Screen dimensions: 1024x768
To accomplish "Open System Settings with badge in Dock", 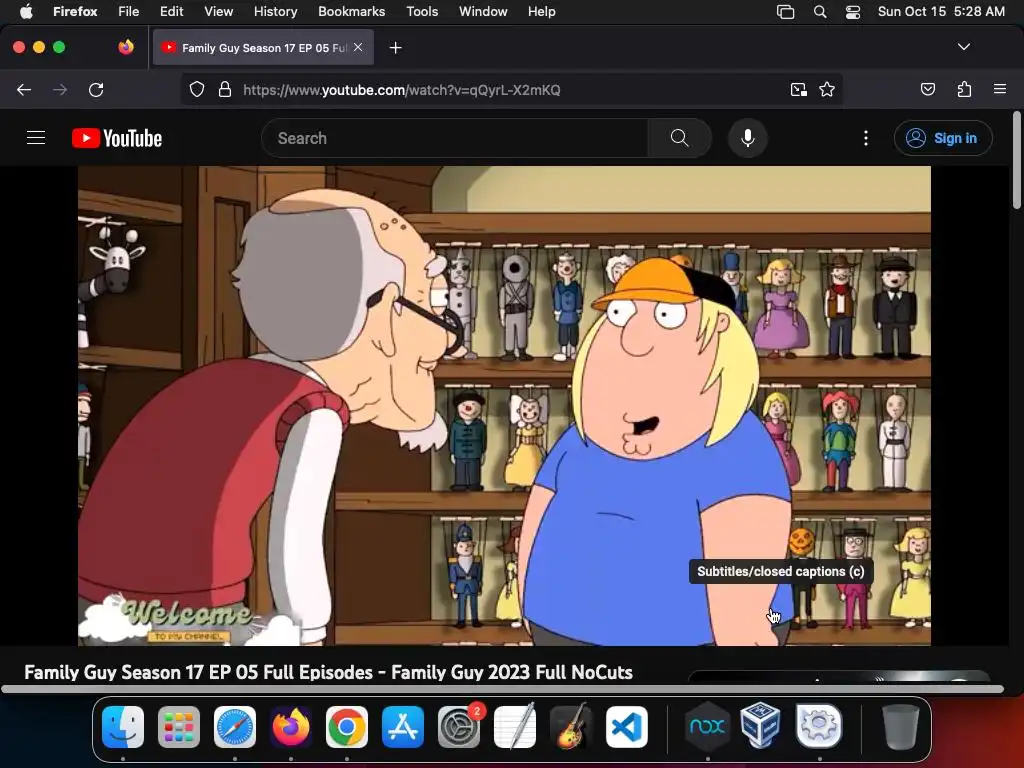I will 459,726.
